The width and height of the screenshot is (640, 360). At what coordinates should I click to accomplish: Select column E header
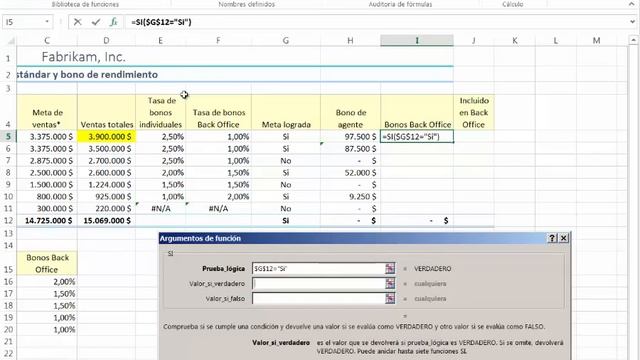[160, 40]
